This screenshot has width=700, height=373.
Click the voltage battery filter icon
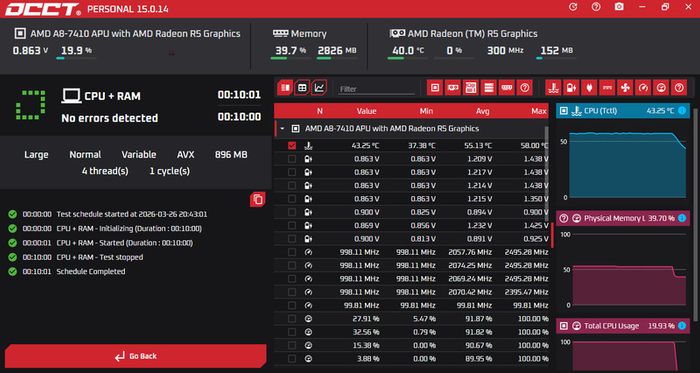[x=571, y=88]
